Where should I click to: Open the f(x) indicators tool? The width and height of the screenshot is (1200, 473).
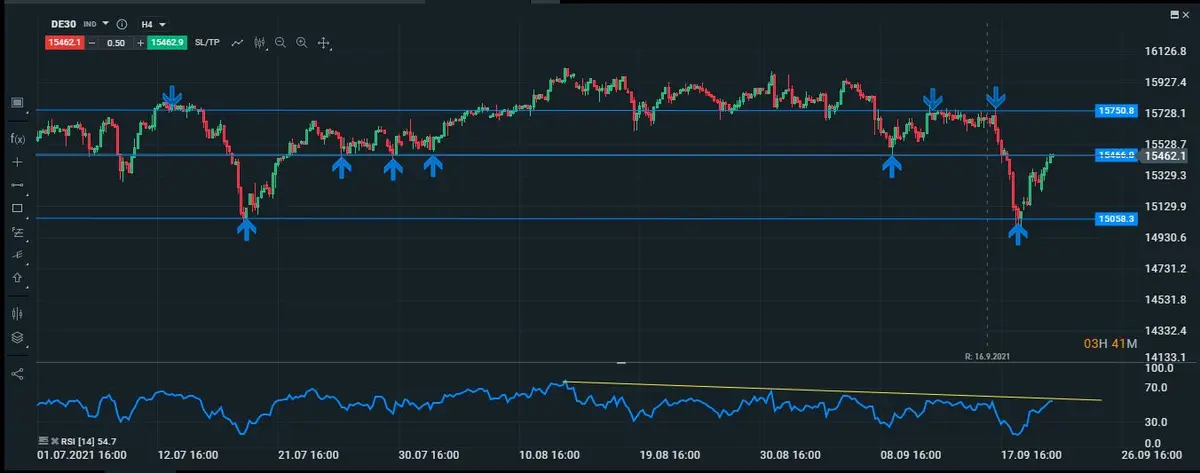point(17,138)
